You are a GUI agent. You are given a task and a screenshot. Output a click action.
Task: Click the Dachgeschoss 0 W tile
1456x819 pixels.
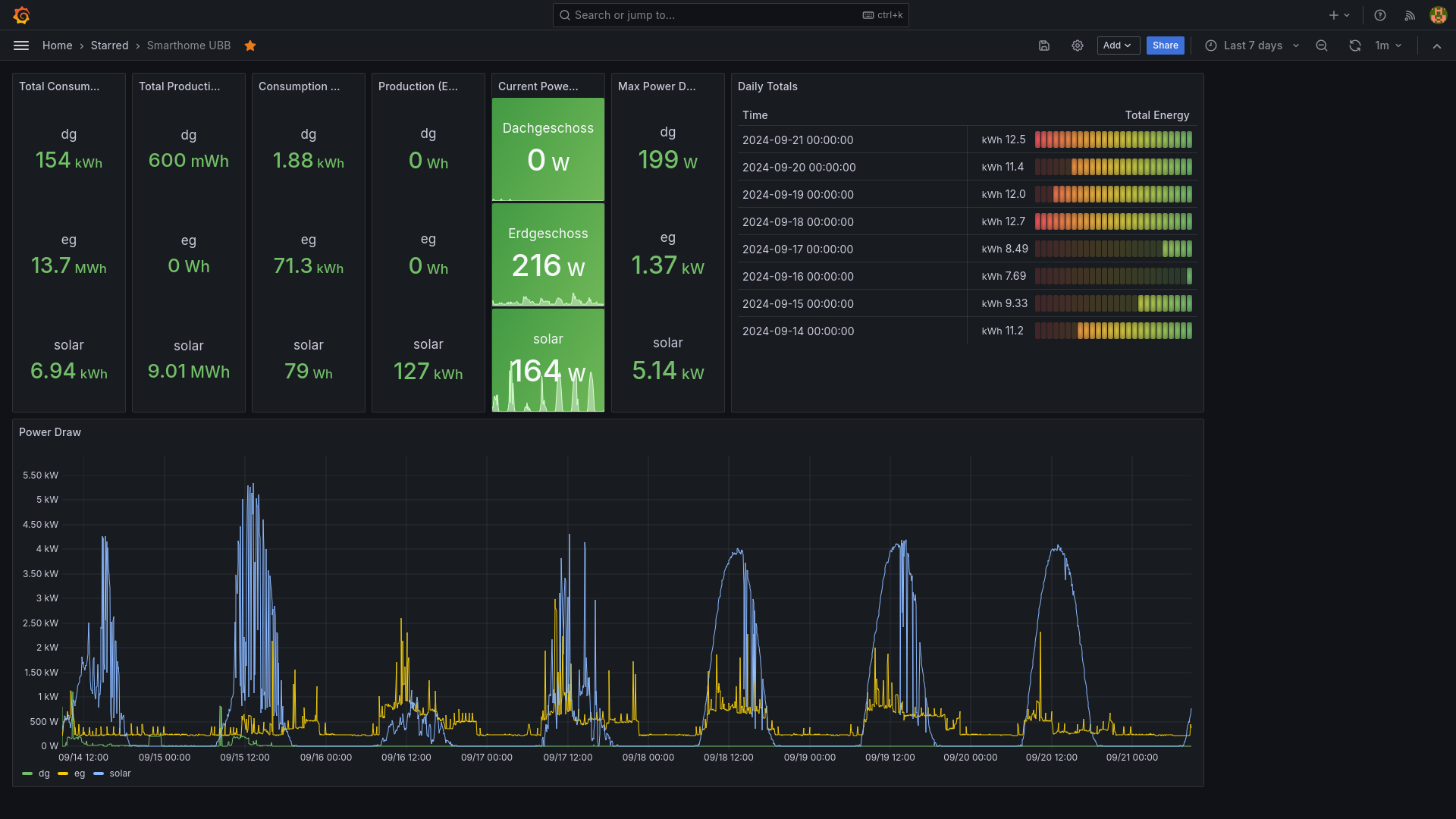pos(548,149)
